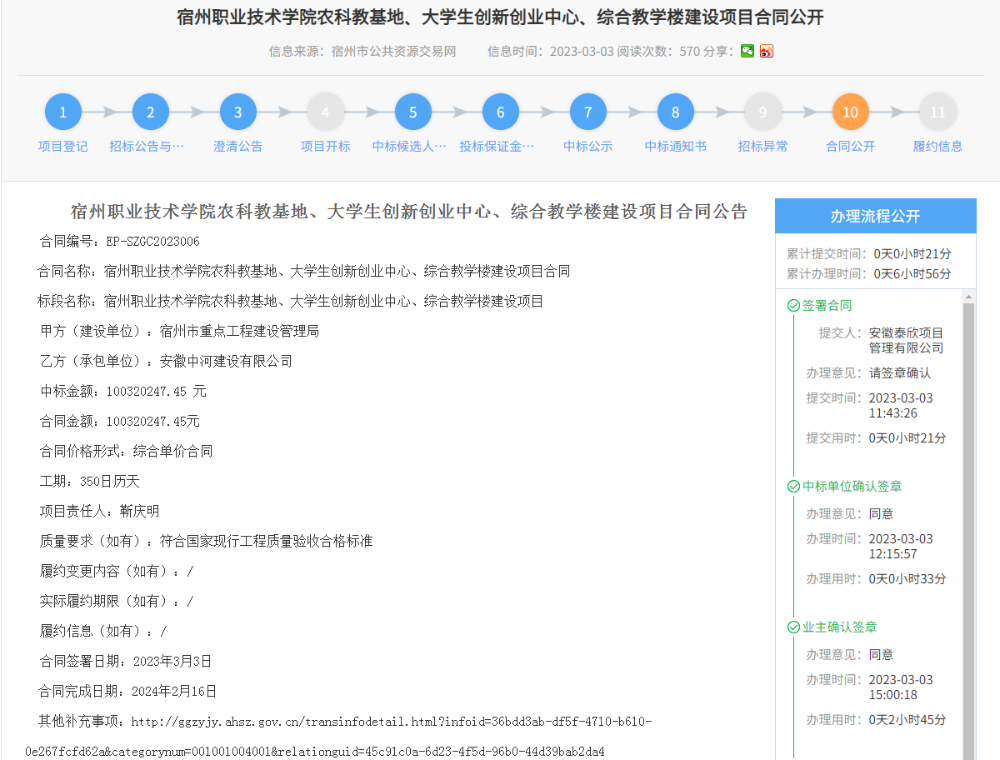Image resolution: width=1000 pixels, height=760 pixels.
Task: Click 工期 350日历天 line
Action: pyautogui.click(x=89, y=481)
